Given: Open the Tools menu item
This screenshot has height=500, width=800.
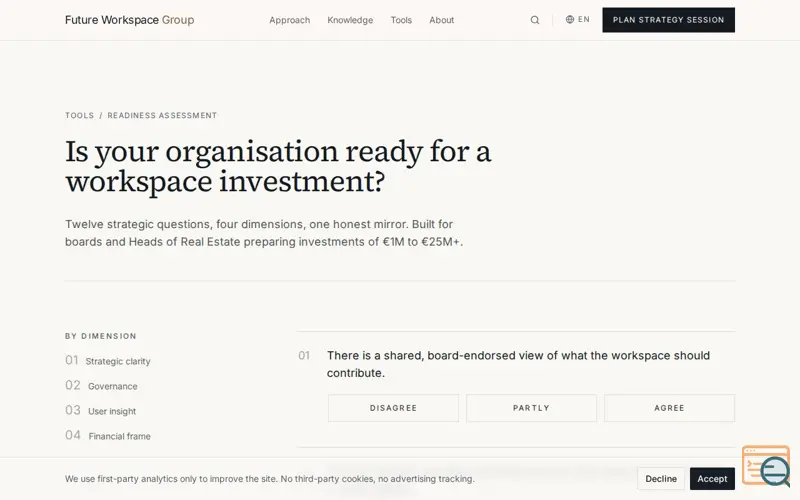Looking at the screenshot, I should tap(401, 20).
